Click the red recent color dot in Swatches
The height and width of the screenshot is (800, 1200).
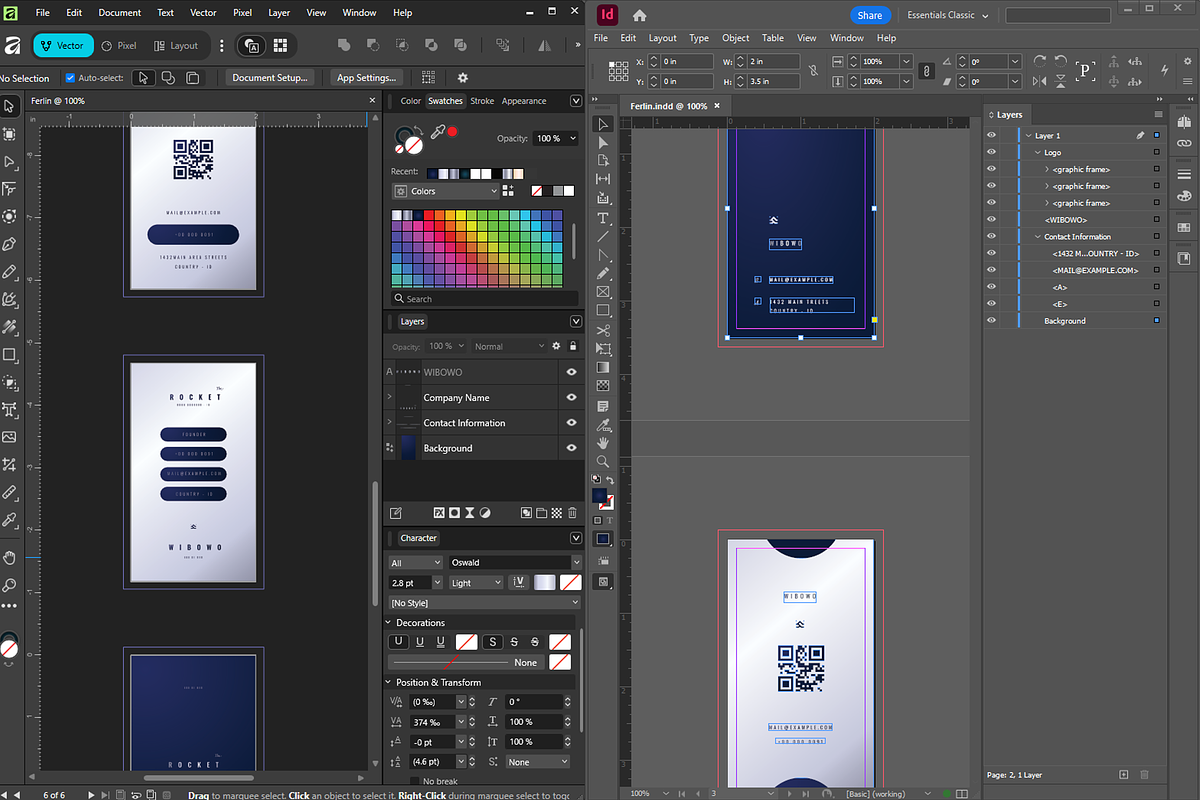point(452,132)
